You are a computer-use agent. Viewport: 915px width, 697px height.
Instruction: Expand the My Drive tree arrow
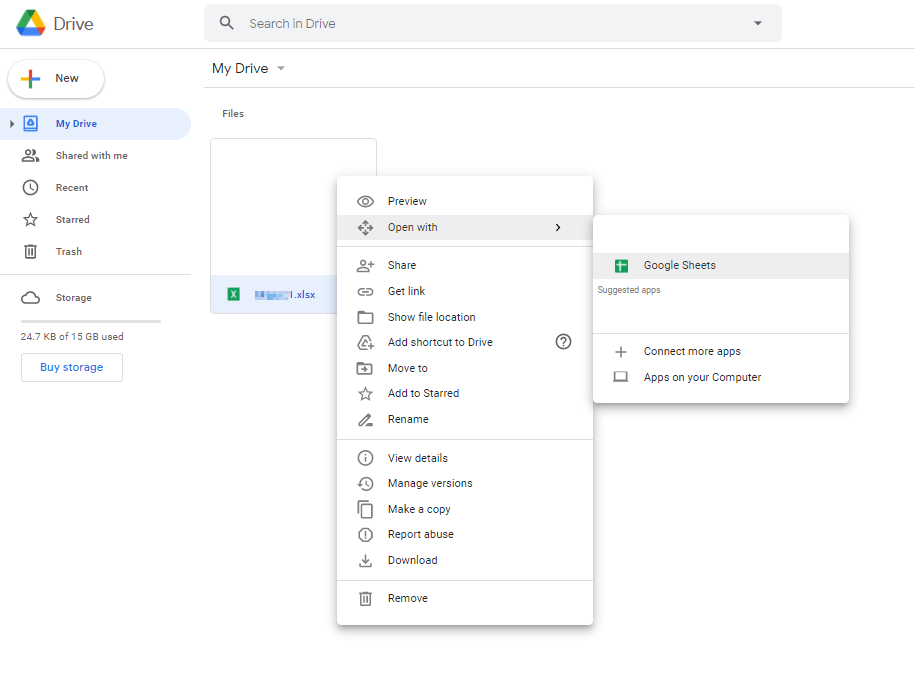[x=11, y=124]
